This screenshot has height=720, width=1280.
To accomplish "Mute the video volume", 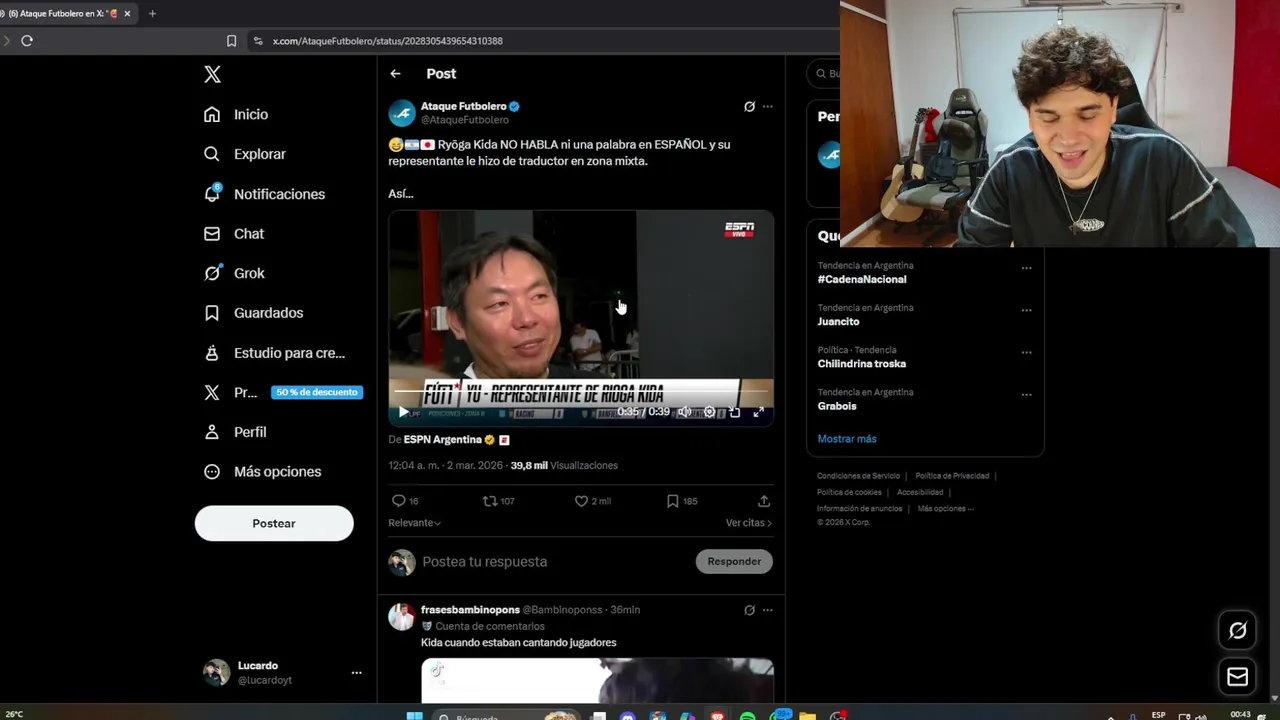I will [685, 412].
